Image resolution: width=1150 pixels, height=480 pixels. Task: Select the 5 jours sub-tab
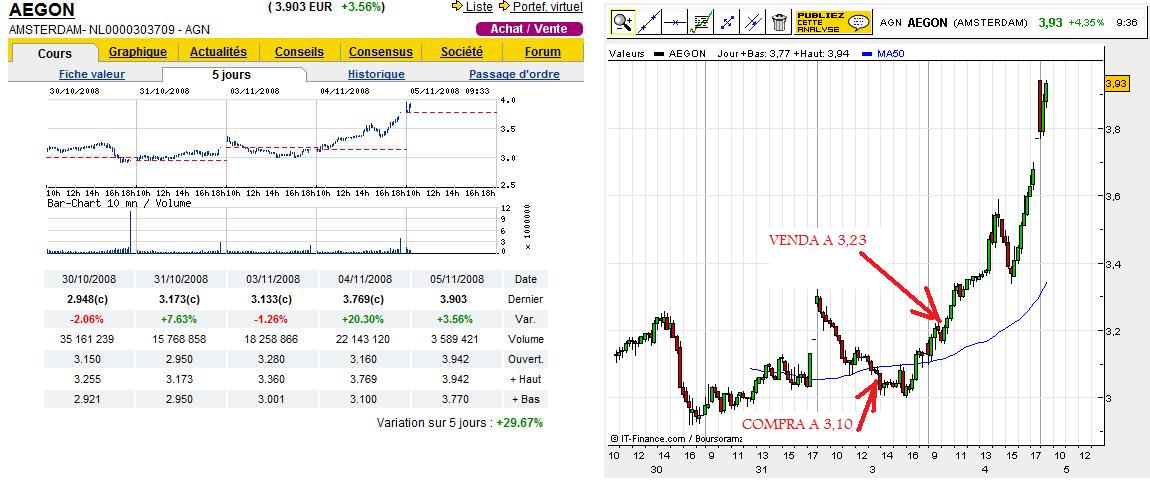coord(232,75)
